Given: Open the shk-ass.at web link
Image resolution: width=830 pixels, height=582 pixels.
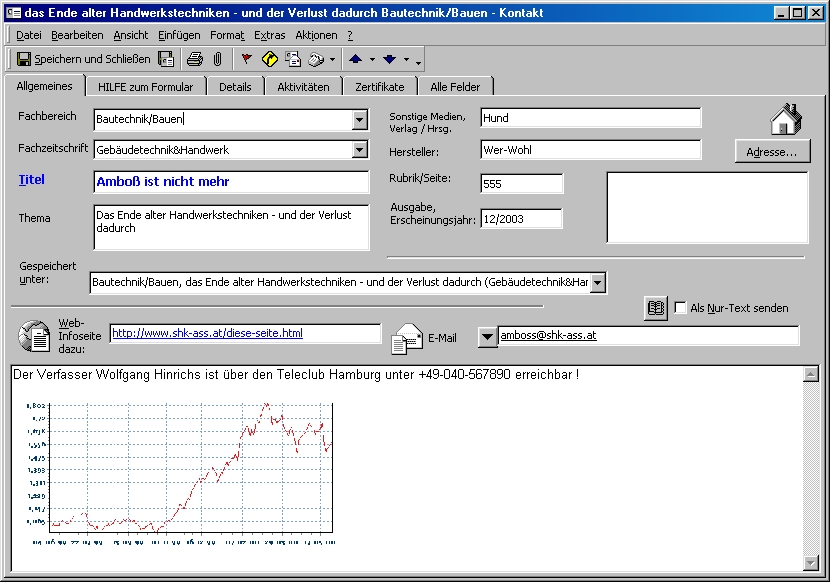Looking at the screenshot, I should pos(207,333).
